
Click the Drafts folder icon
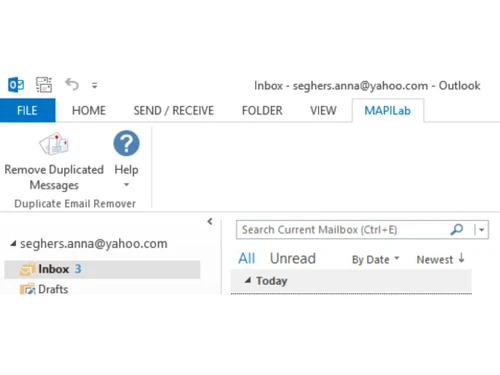coord(27,289)
